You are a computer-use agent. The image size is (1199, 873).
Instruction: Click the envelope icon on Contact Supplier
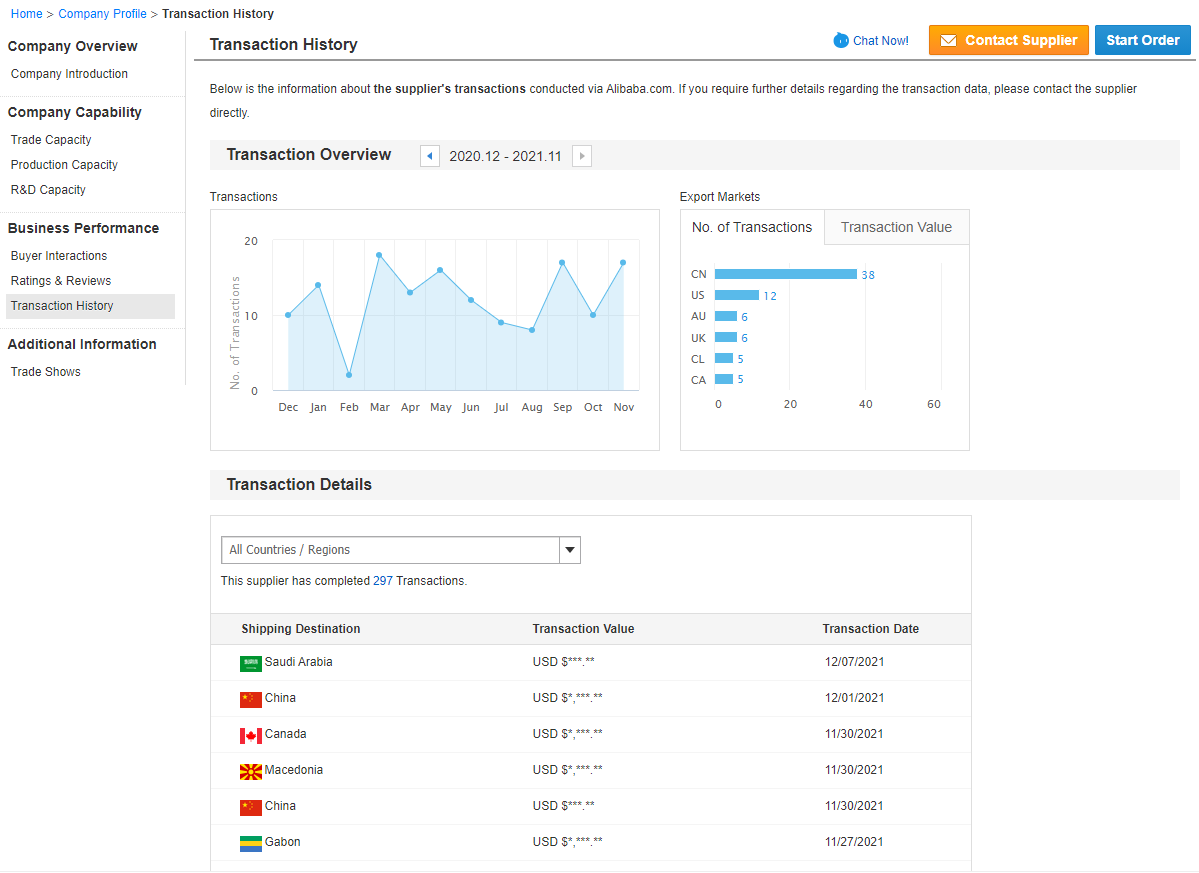click(948, 41)
